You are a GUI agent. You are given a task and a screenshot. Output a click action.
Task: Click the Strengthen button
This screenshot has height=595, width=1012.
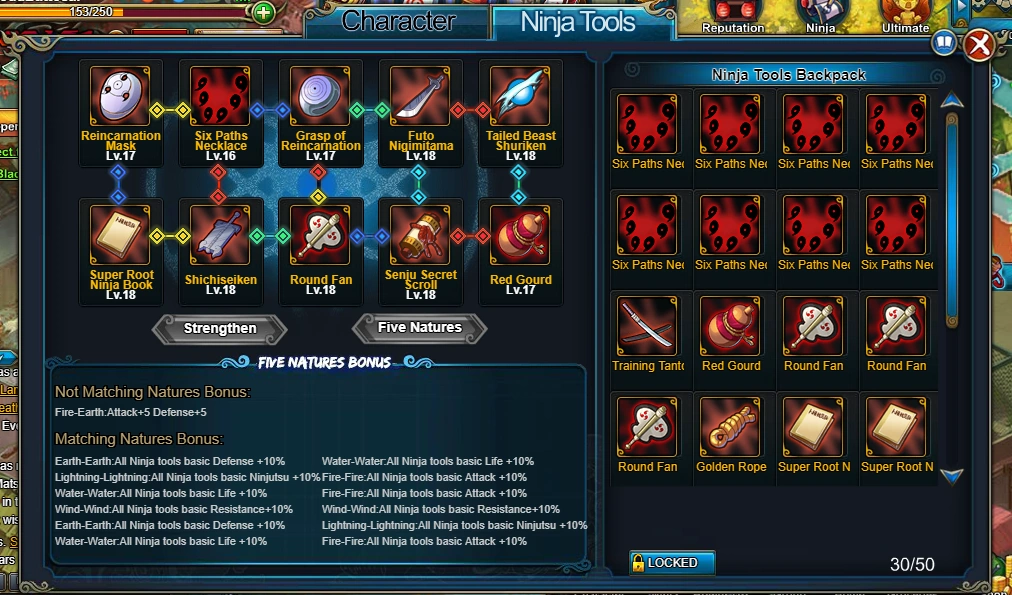pos(219,328)
